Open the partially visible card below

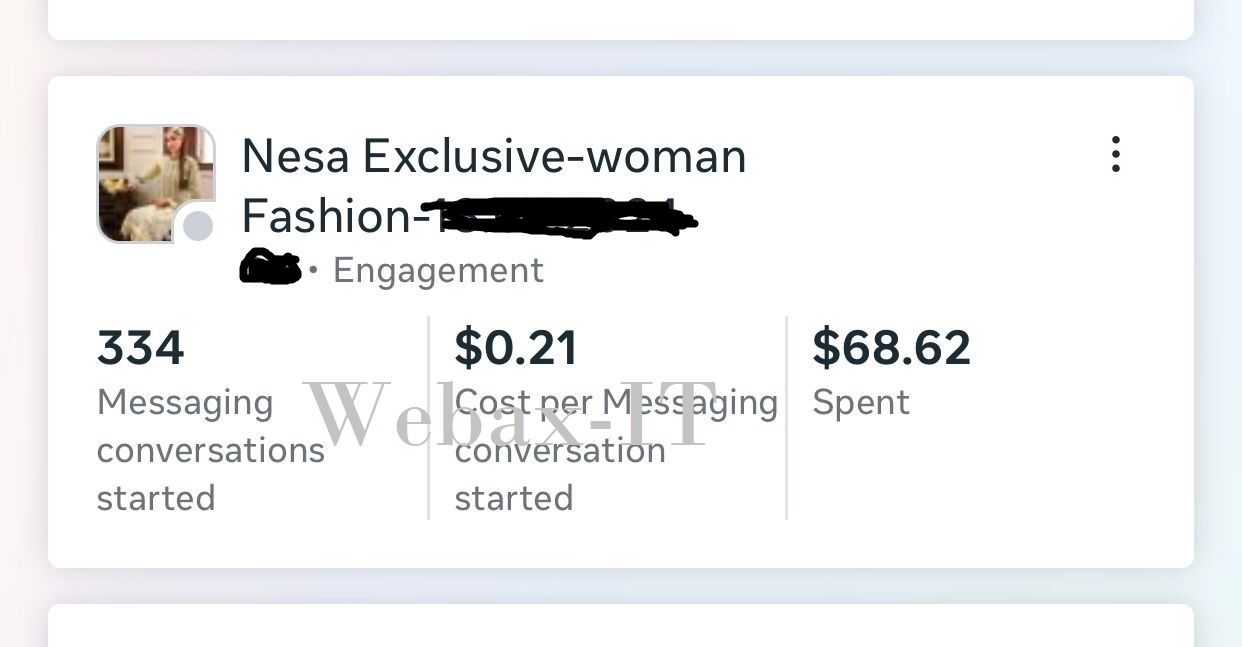pyautogui.click(x=621, y=626)
